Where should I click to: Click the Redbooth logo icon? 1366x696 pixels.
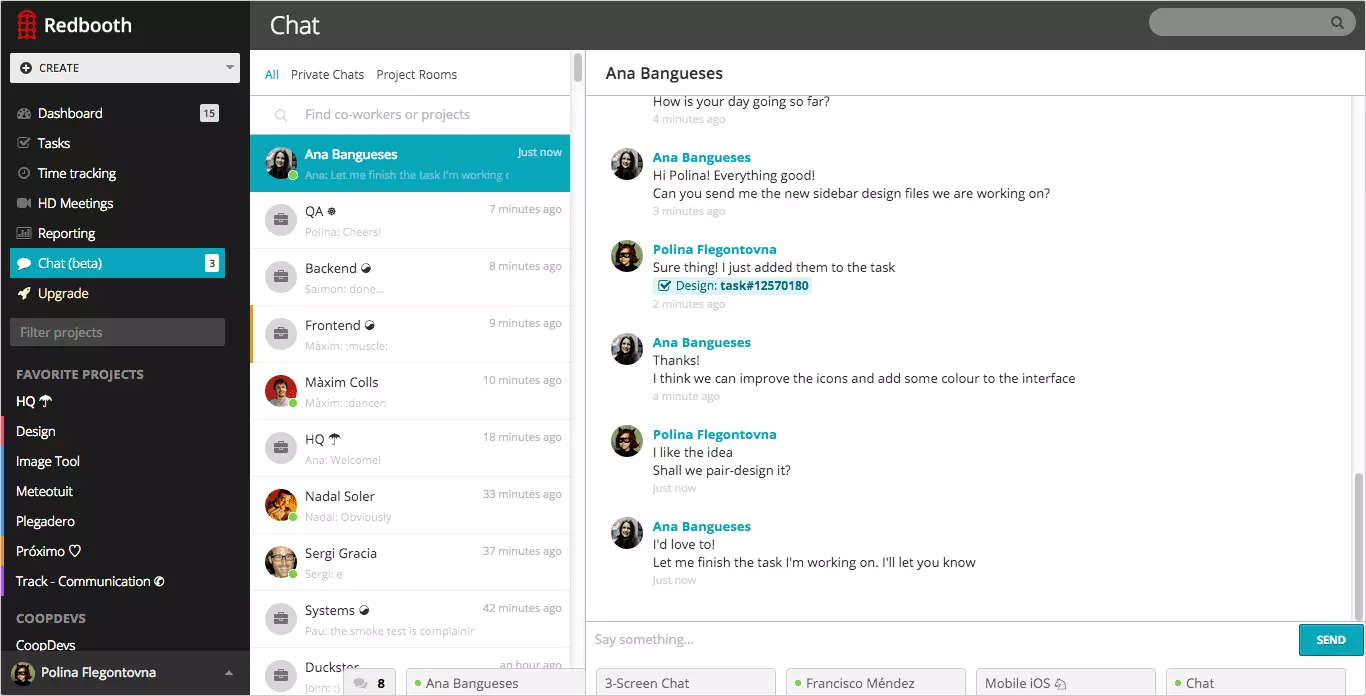(27, 25)
